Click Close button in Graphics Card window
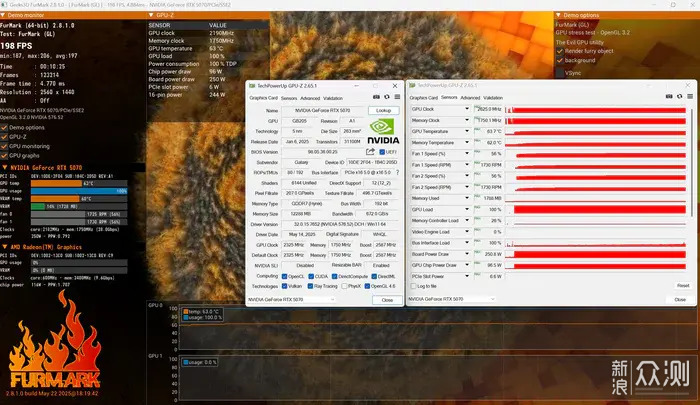Image resolution: width=700 pixels, height=405 pixels. [387, 300]
